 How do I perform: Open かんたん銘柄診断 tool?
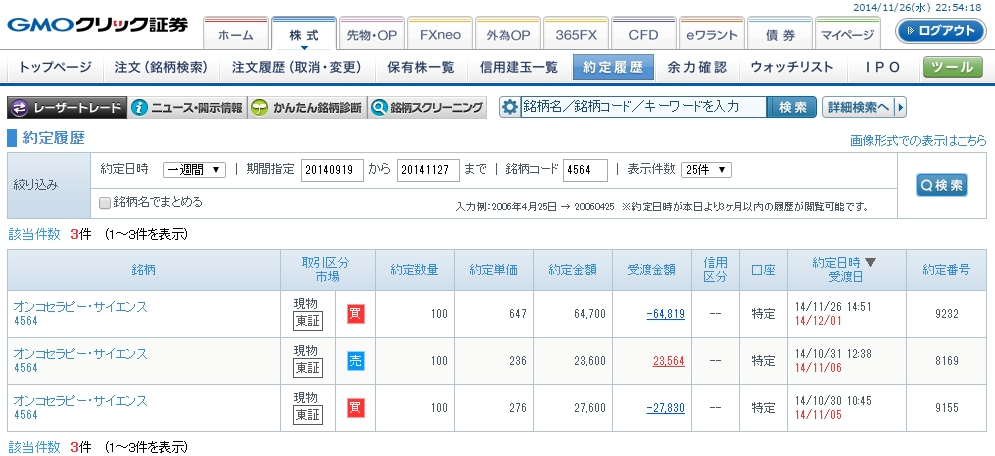click(304, 107)
